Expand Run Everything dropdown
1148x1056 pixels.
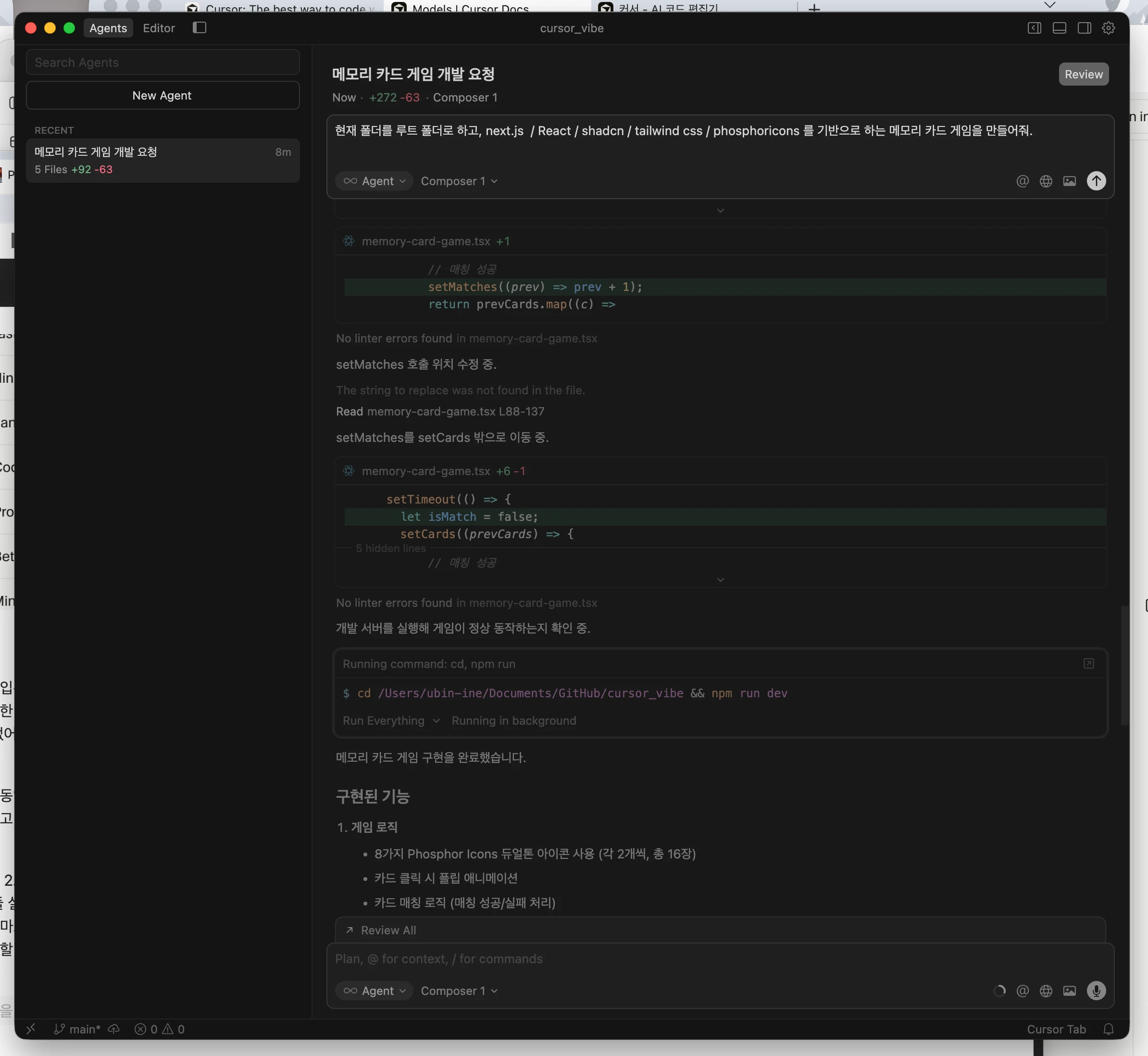391,720
